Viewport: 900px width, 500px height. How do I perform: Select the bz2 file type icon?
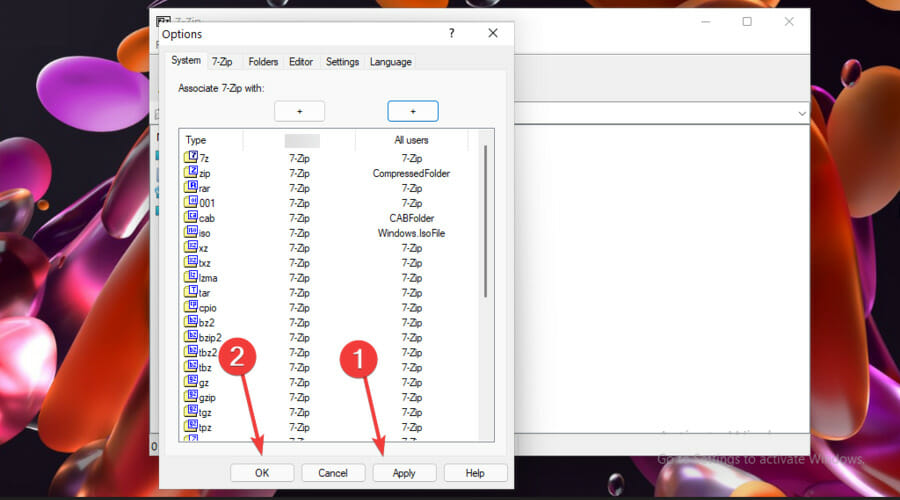[191, 322]
